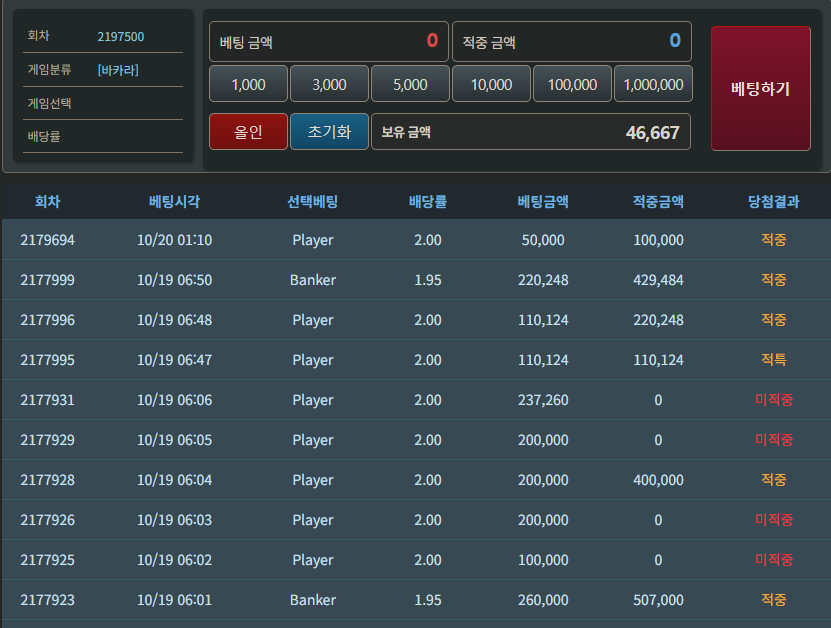Click Banker in the 2177923 row
Image resolution: width=831 pixels, height=628 pixels.
click(x=313, y=600)
